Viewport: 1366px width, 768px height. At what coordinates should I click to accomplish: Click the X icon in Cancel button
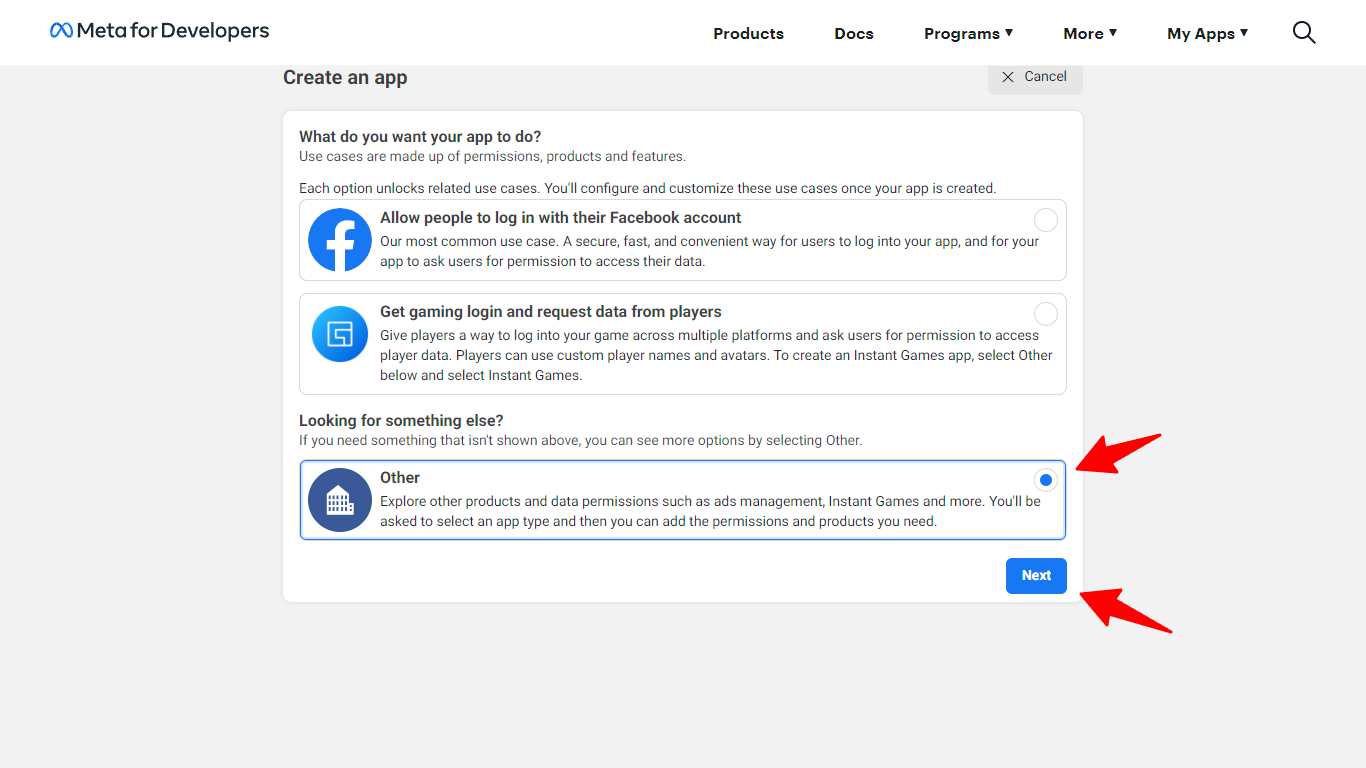(1008, 77)
